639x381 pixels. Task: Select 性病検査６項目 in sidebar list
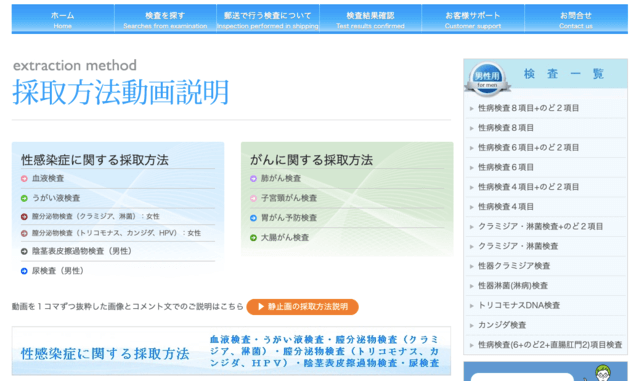pyautogui.click(x=506, y=167)
